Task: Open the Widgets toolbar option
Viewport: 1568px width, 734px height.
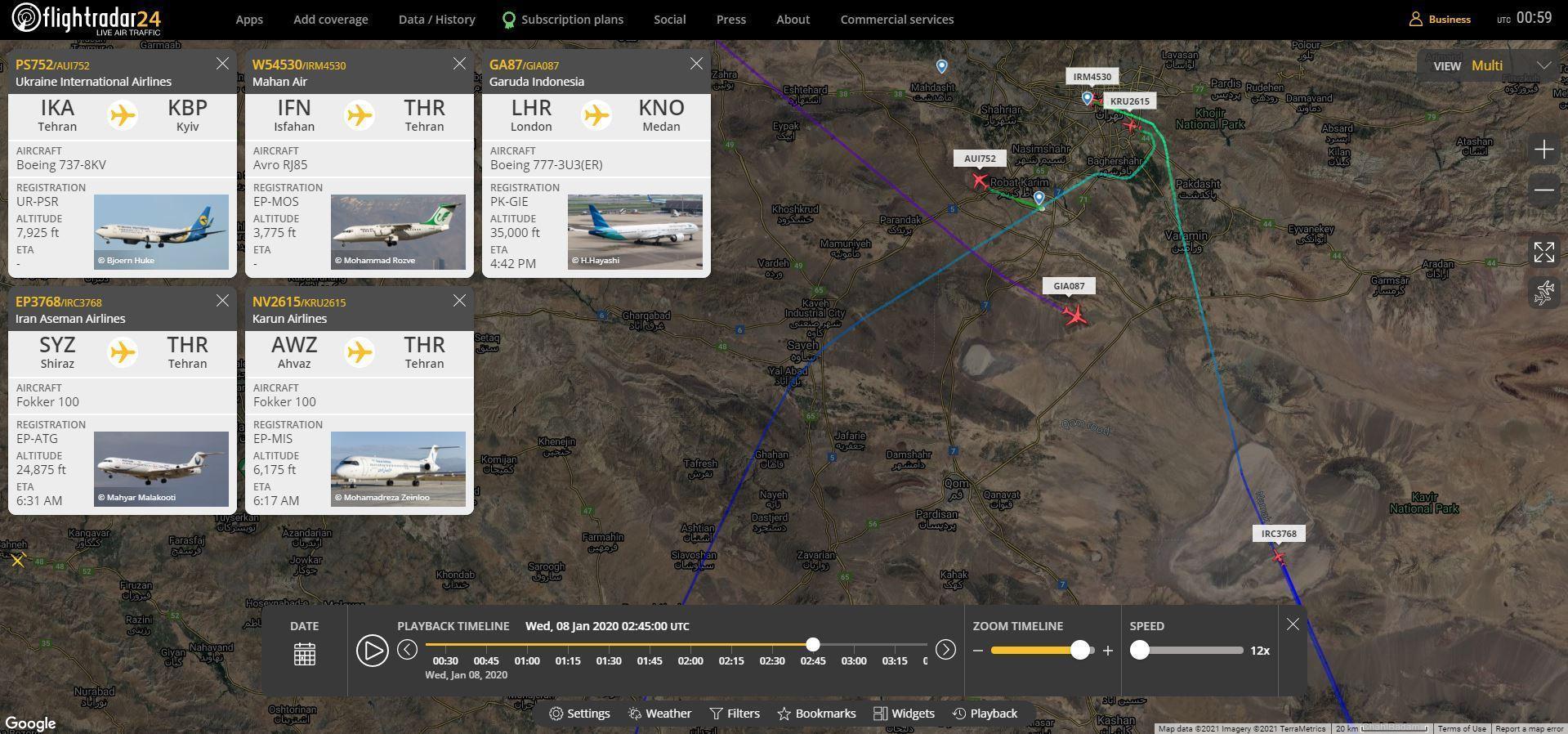Action: (x=904, y=714)
